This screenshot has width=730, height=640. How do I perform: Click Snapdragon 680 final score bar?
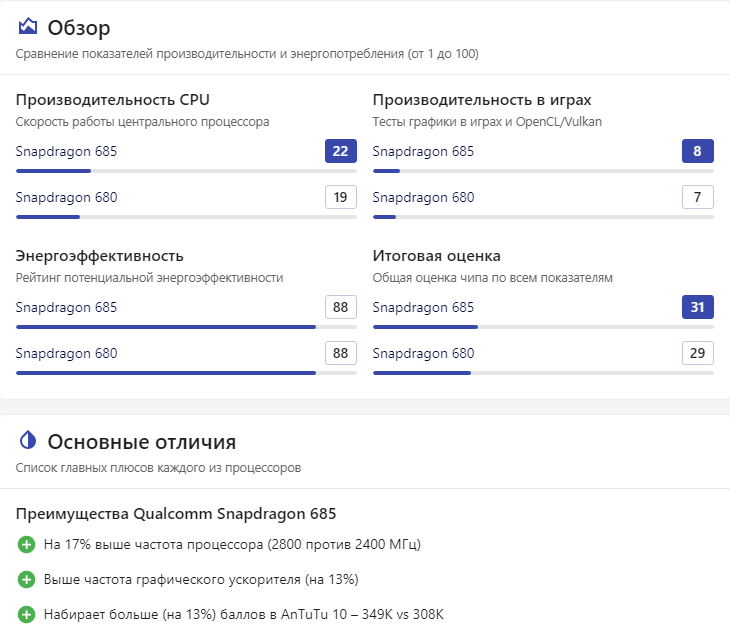click(543, 373)
